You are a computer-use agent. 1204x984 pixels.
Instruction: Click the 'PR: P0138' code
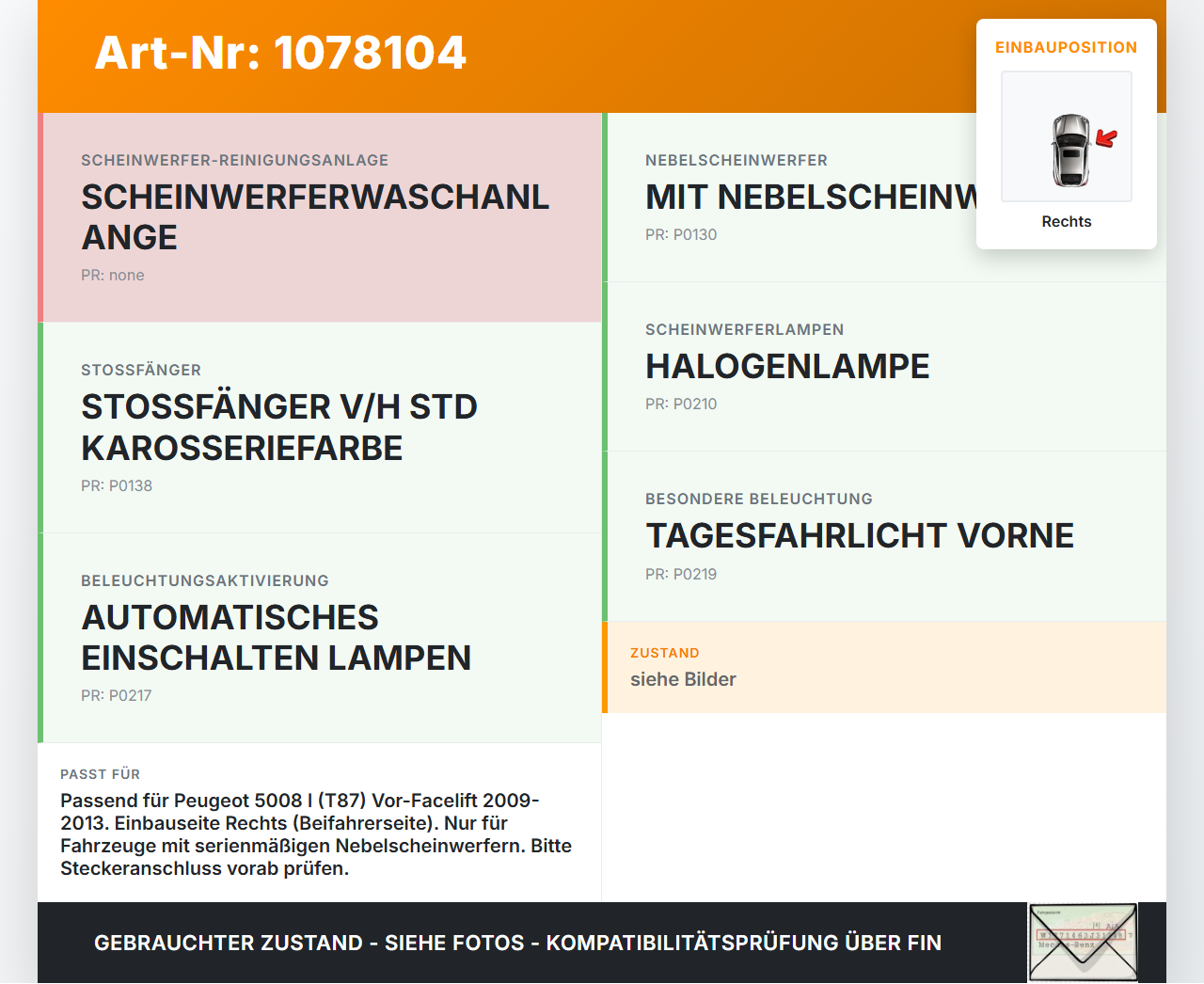point(117,485)
